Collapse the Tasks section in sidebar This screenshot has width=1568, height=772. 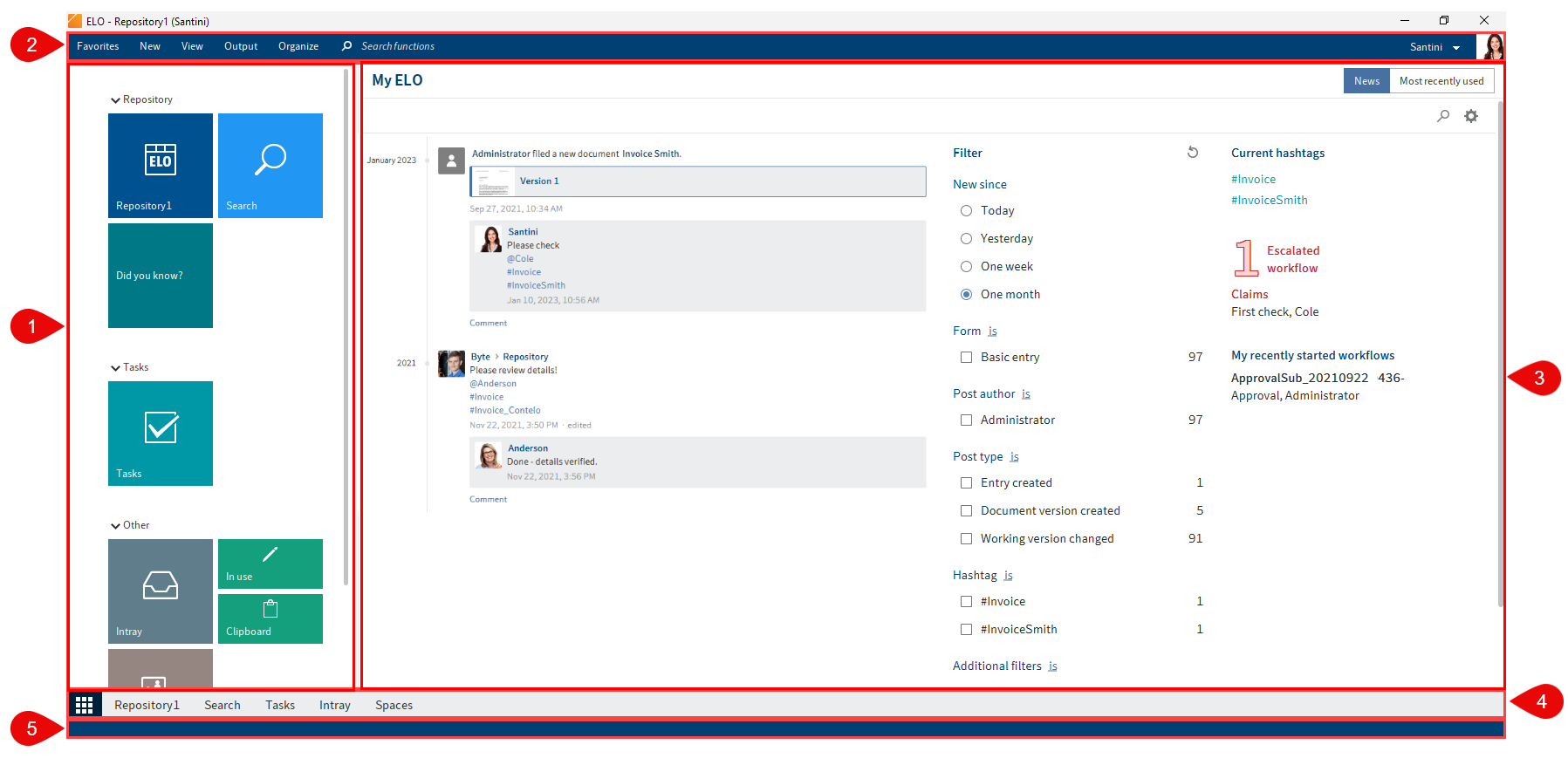point(115,368)
